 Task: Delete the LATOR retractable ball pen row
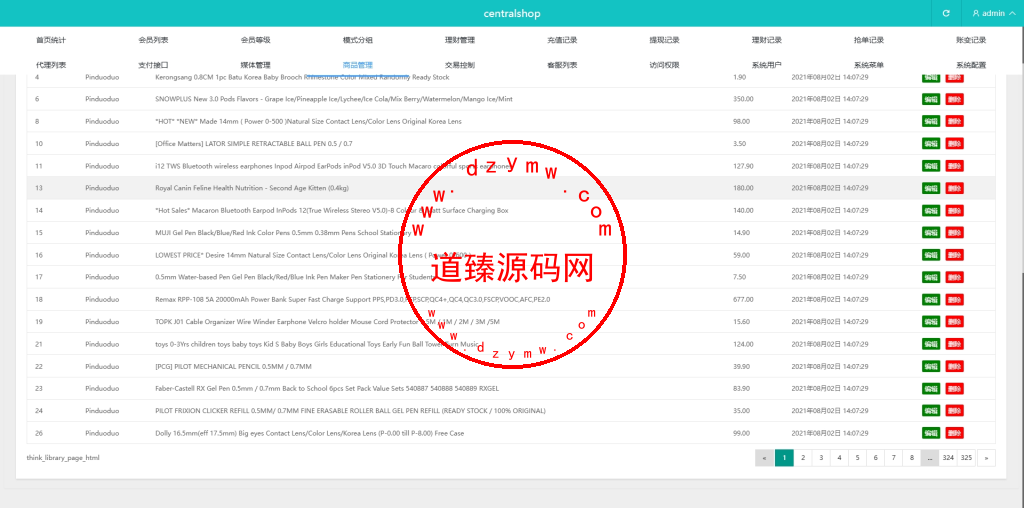click(954, 144)
